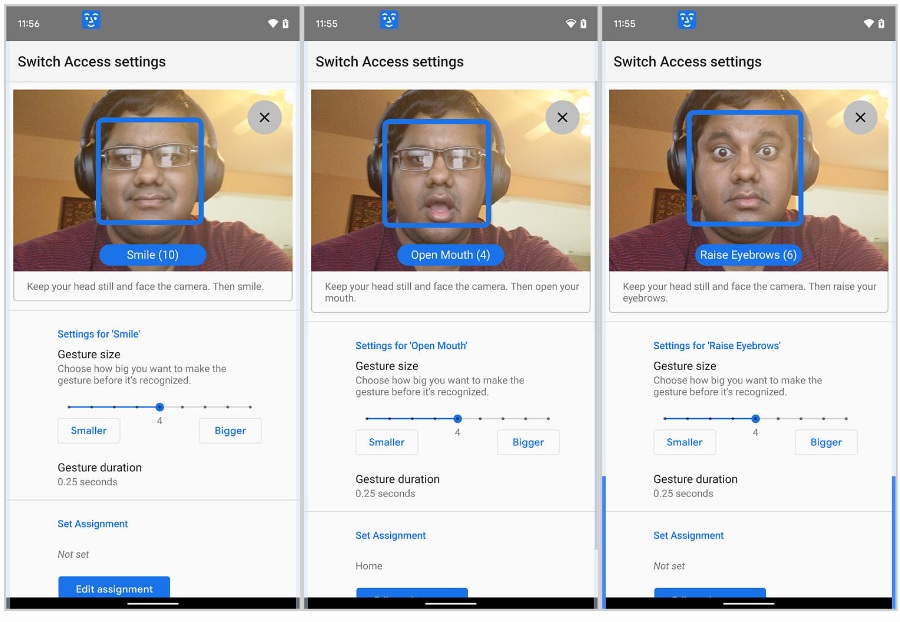Screen dimensions: 900x622
Task: Open Gesture duration setting for Raise Eyebrows
Action: (696, 486)
